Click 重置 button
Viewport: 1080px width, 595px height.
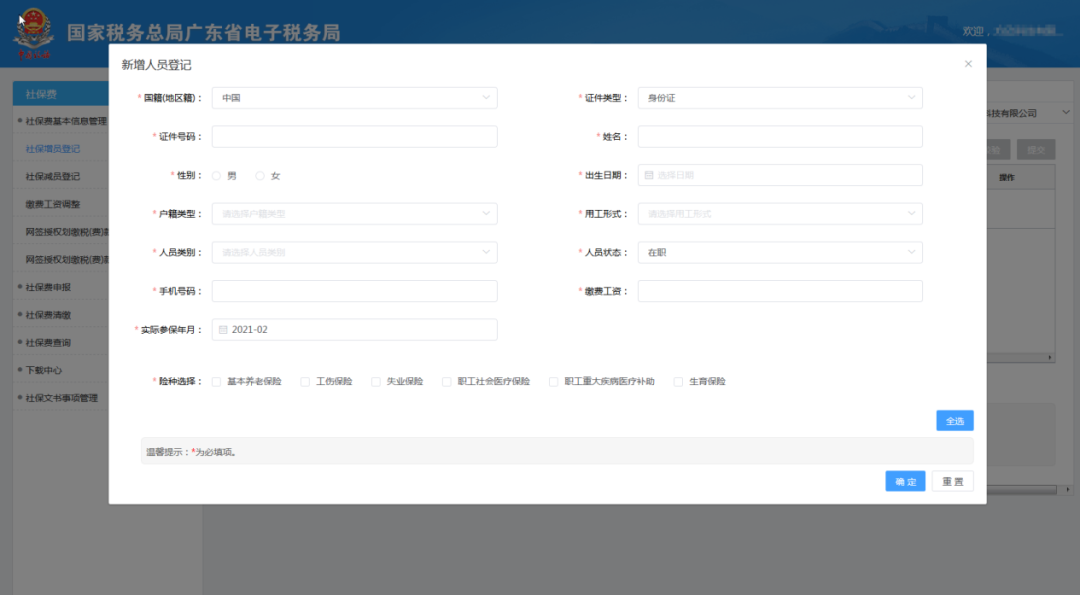click(953, 481)
